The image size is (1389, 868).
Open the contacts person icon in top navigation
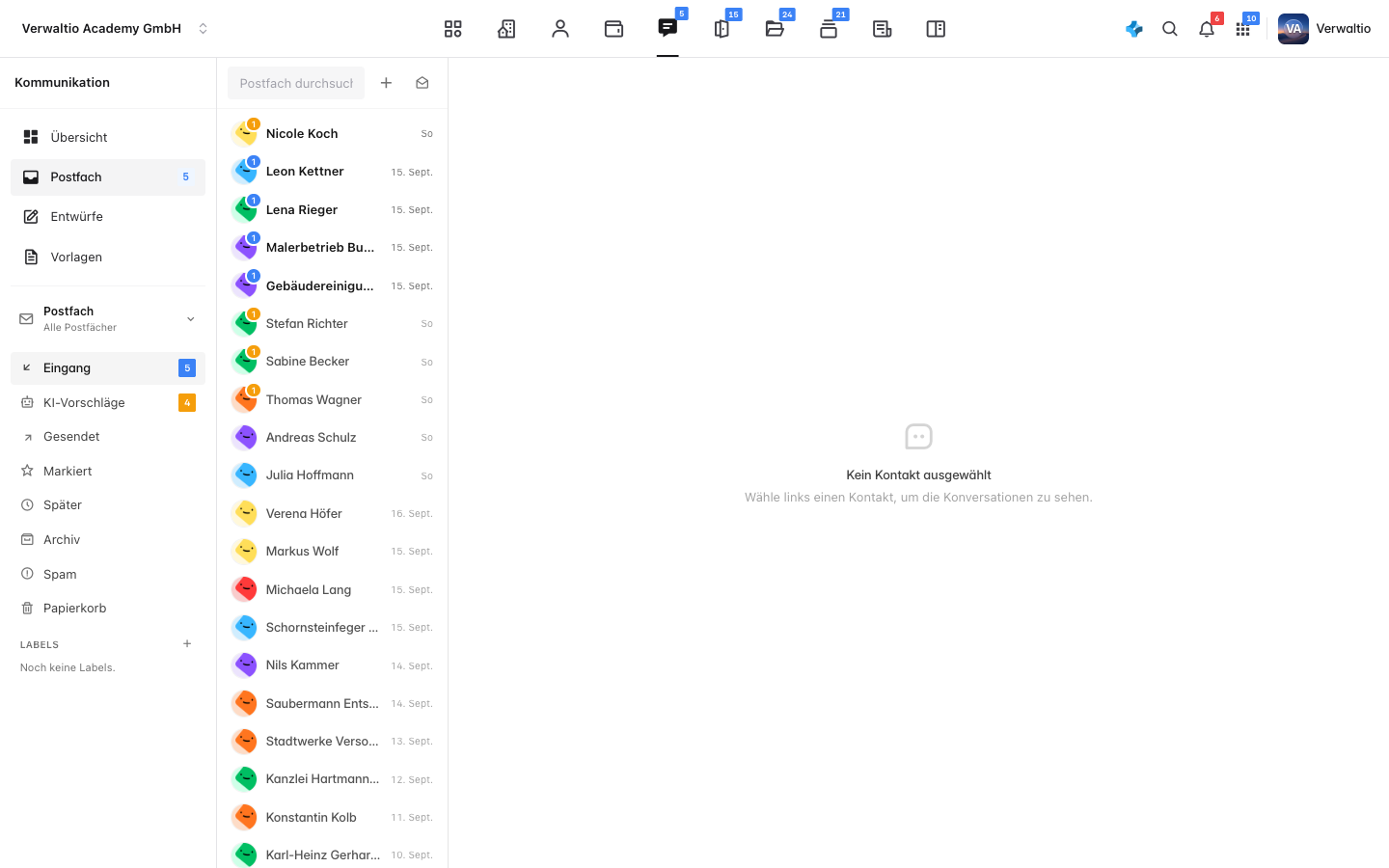560,29
